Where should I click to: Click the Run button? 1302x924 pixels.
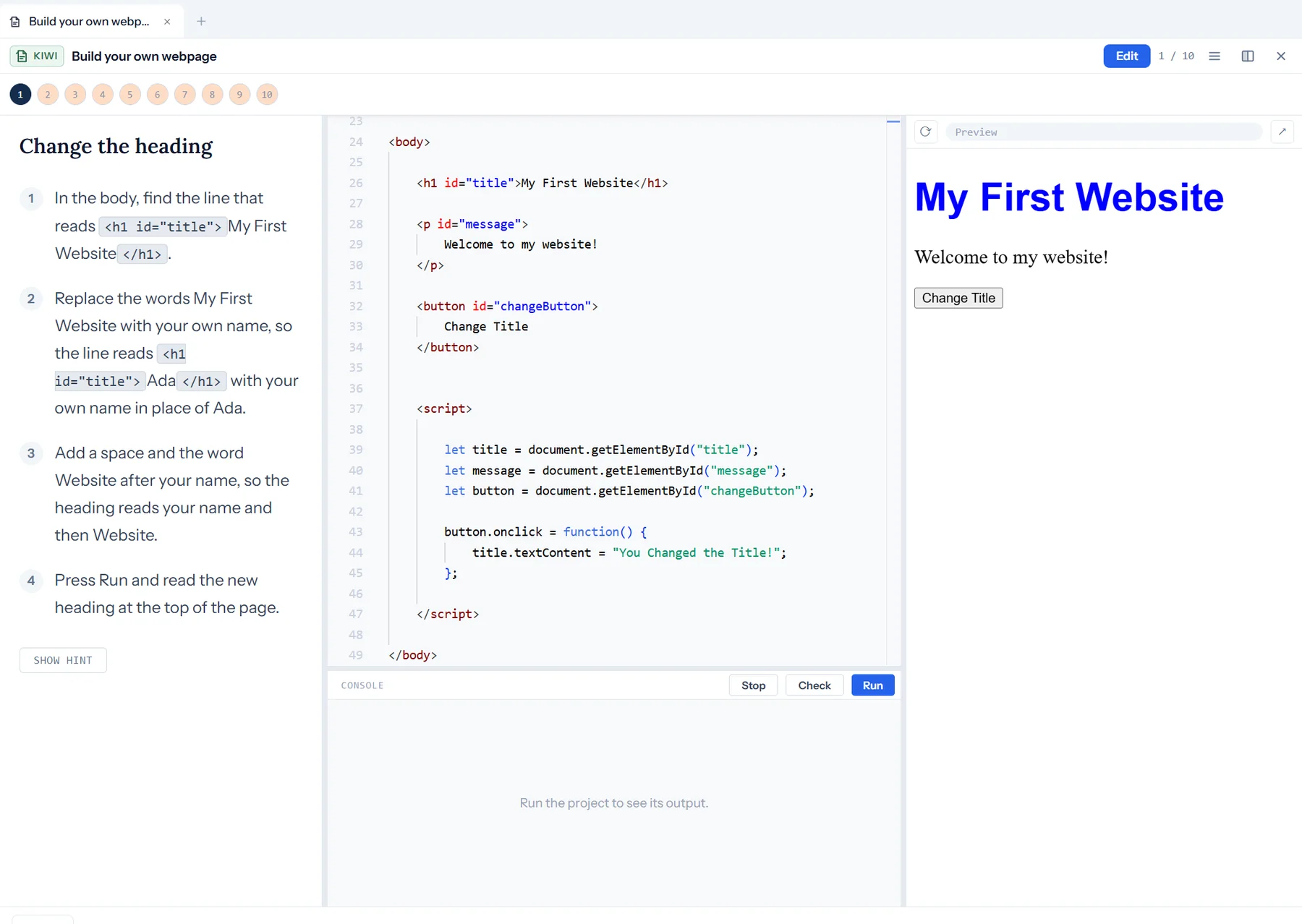point(872,685)
